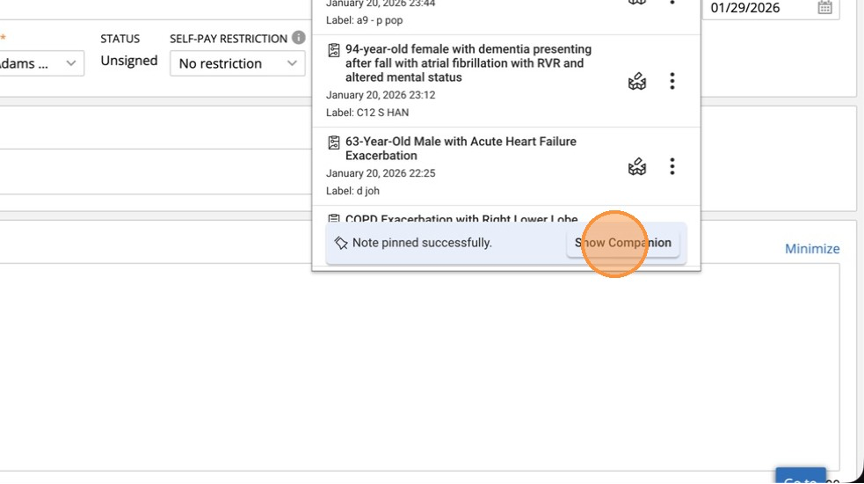
Task: Open the No restriction self-pay dropdown
Action: click(x=237, y=63)
